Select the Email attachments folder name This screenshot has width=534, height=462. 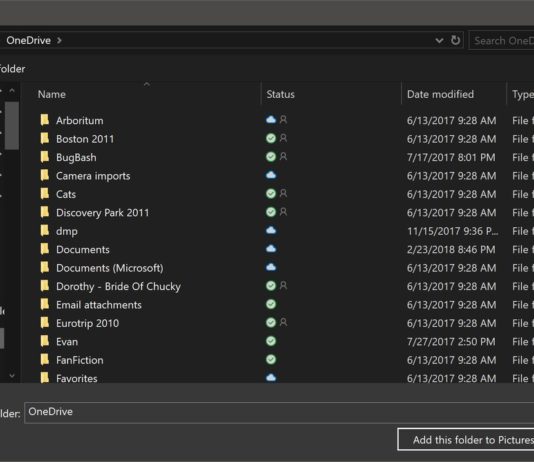click(99, 305)
